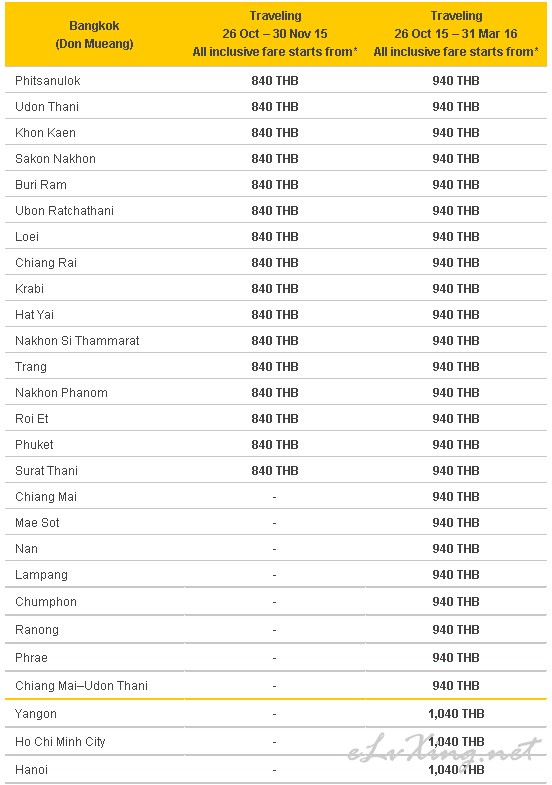Click the Sakon Nakhon destination name
Image resolution: width=552 pixels, height=785 pixels.
click(55, 159)
